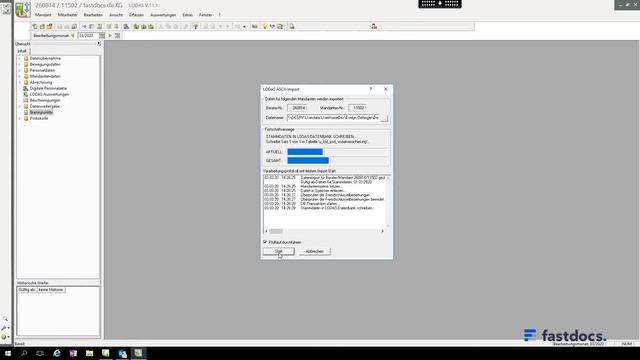
Task: Select the Inhalt tab in Übersicht panel
Action: click(x=22, y=51)
